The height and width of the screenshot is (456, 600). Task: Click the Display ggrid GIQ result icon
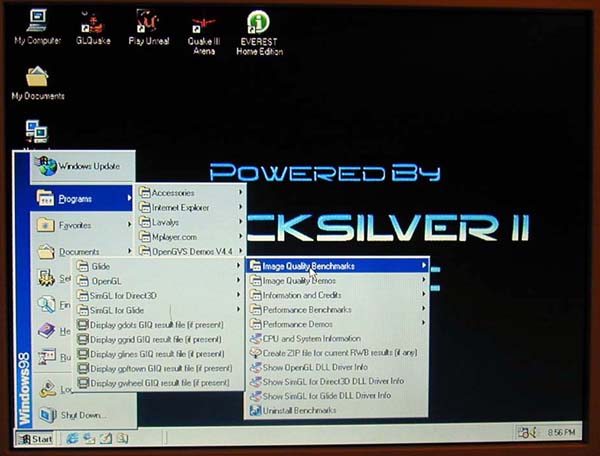(82, 339)
